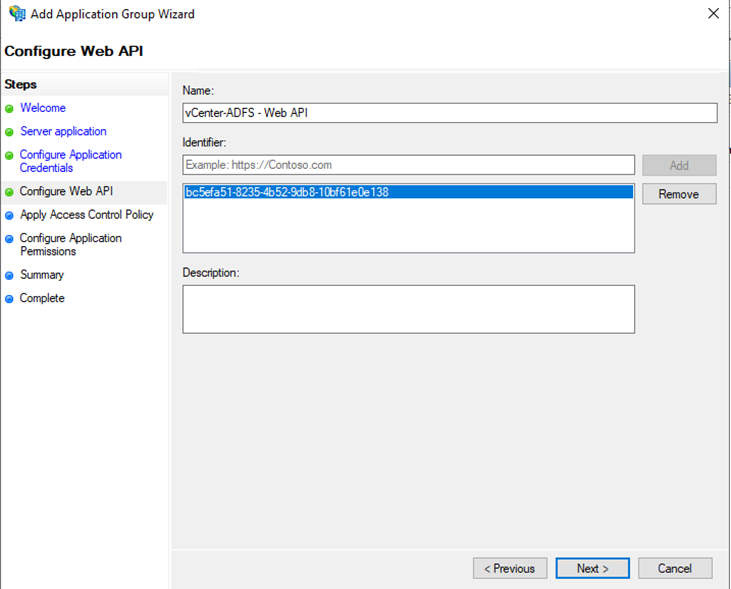
Task: Click the Name text field
Action: 449,113
